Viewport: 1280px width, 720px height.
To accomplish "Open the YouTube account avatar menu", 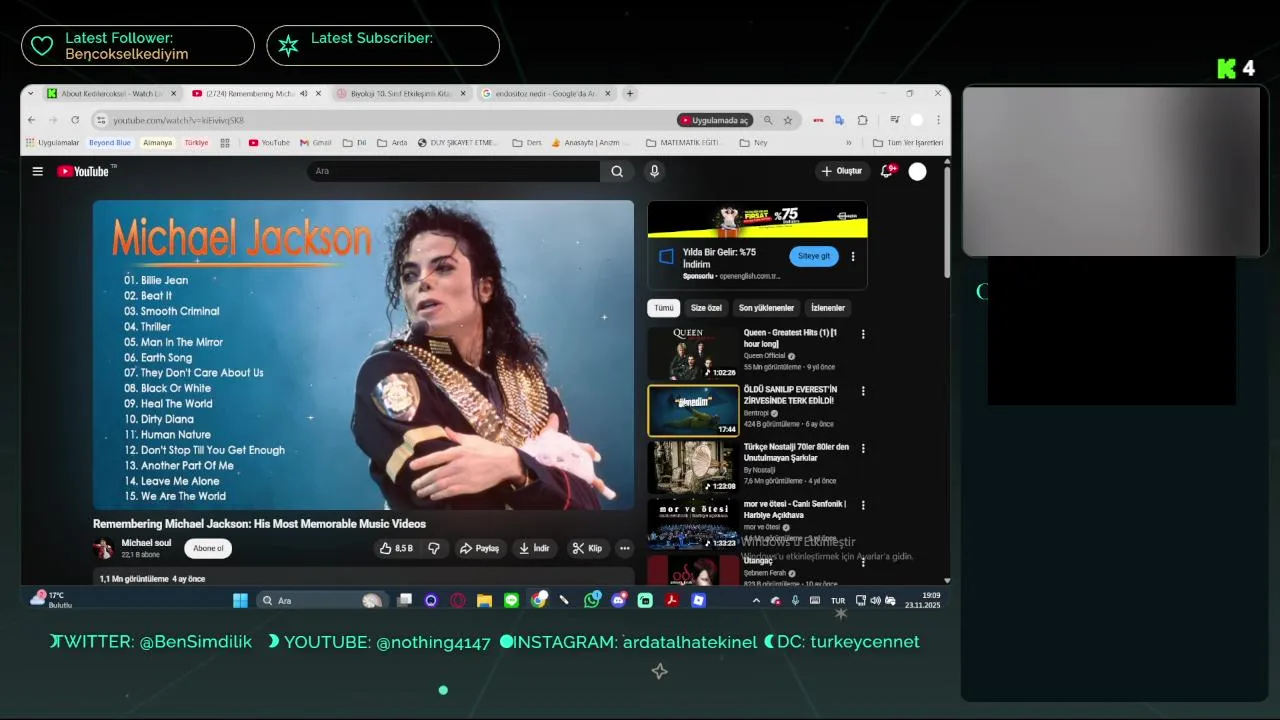I will tap(917, 172).
